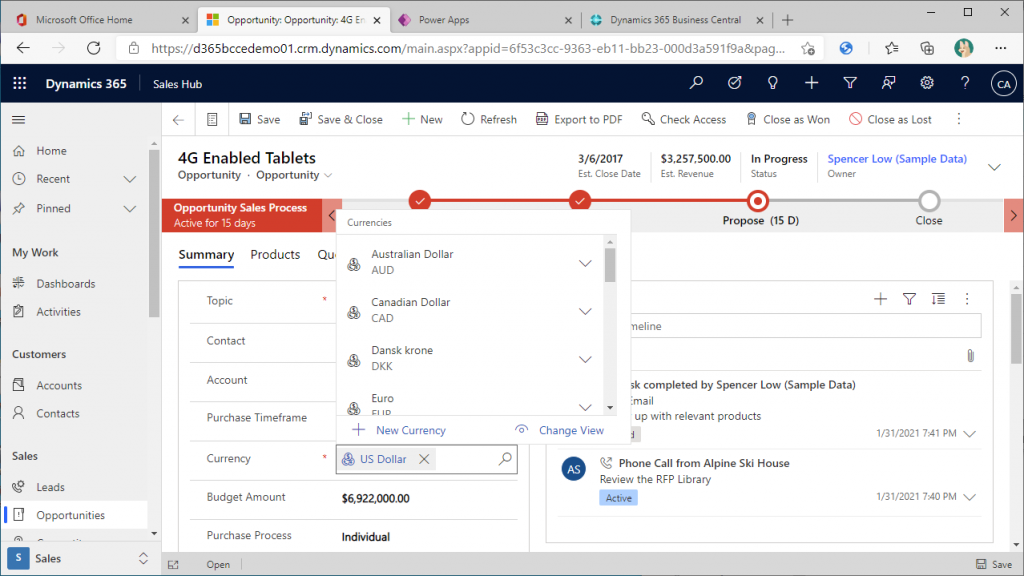Open the Settings gear icon
Image resolution: width=1024 pixels, height=576 pixels.
[927, 83]
